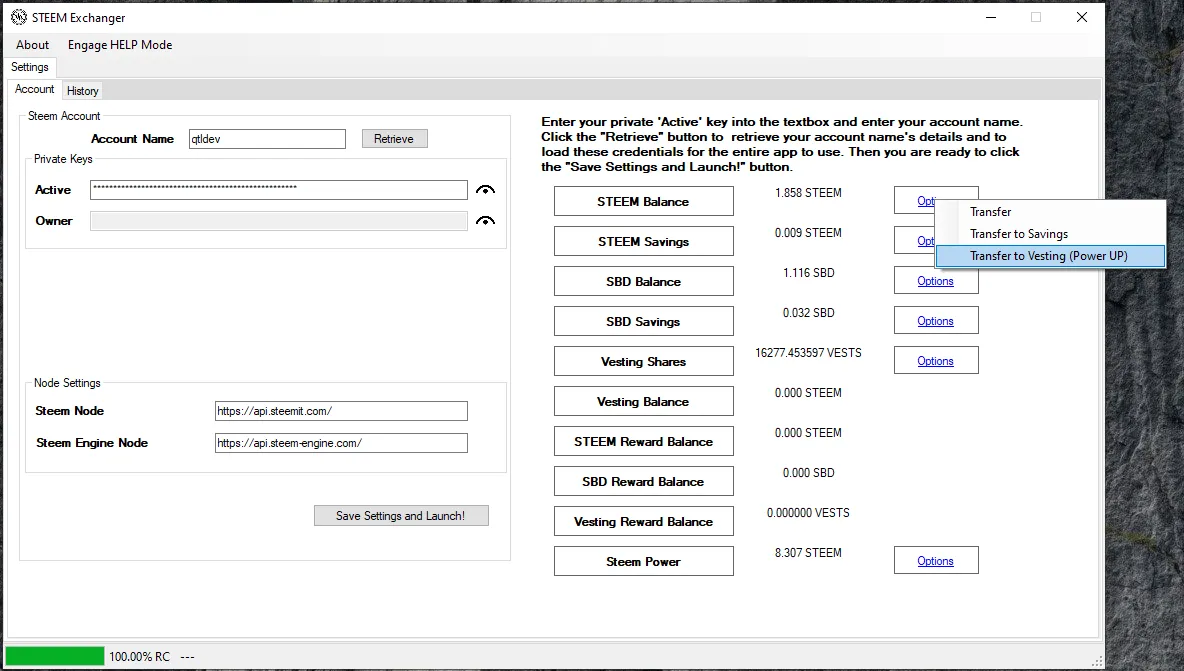Open Options link for SBD Savings
This screenshot has height=671, width=1184.
pos(936,321)
